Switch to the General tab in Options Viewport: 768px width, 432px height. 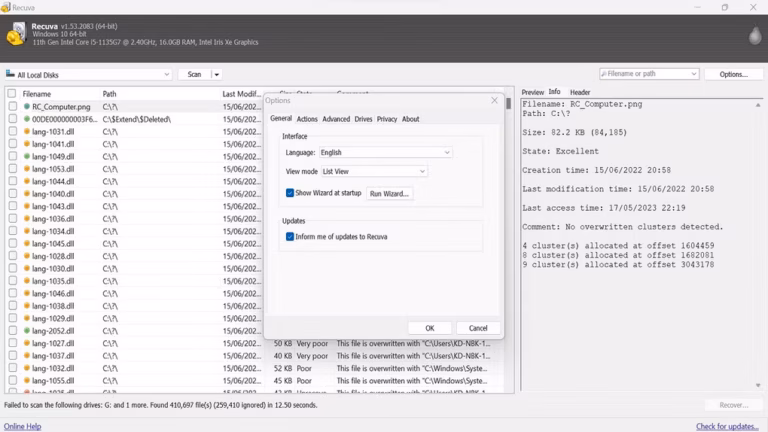click(x=281, y=119)
